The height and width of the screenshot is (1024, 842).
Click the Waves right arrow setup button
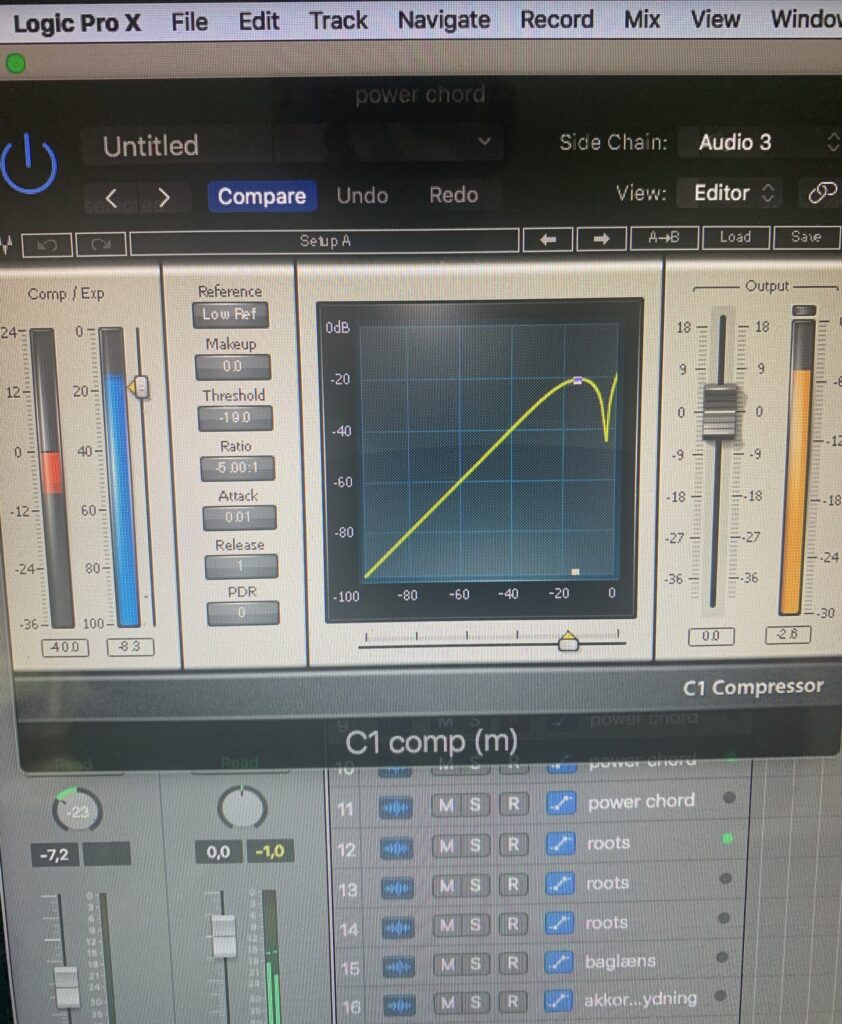(x=601, y=239)
